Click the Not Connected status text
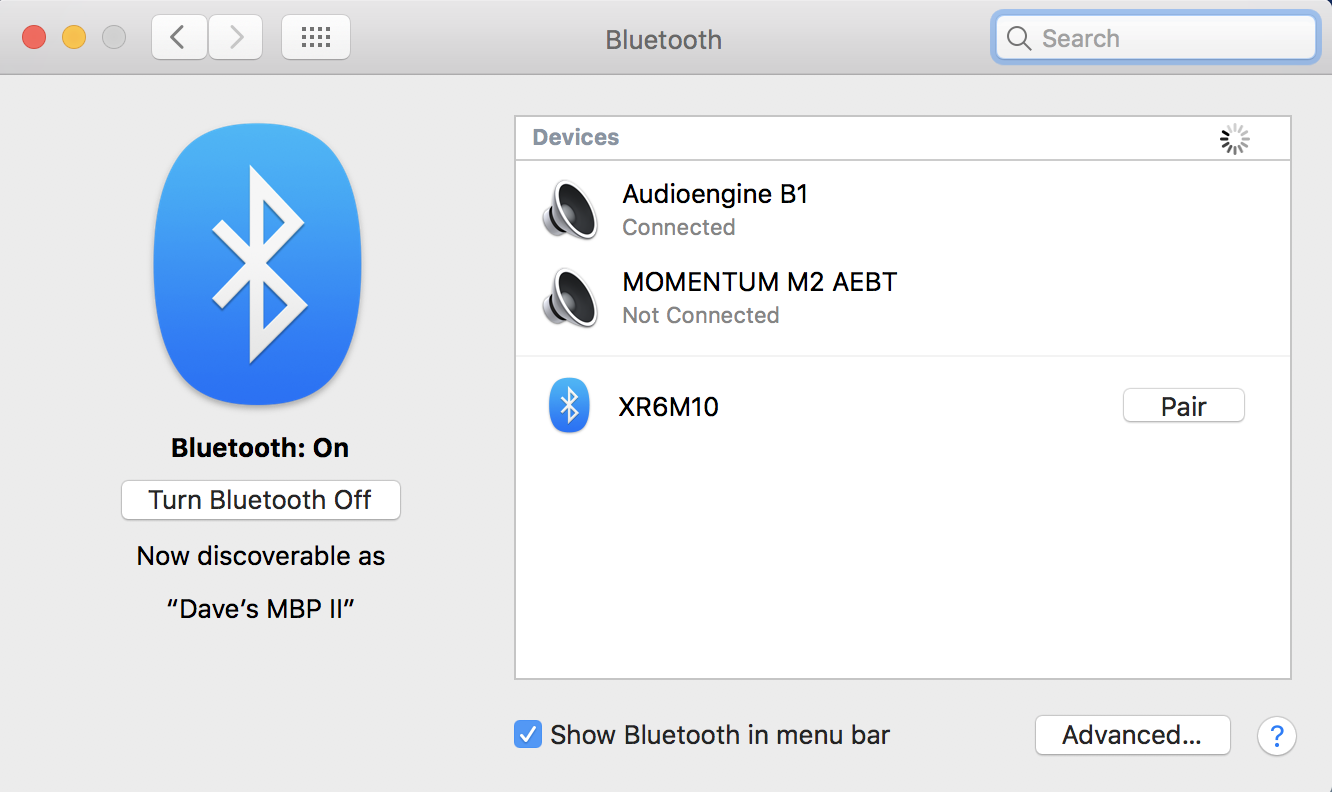Viewport: 1332px width, 792px height. [700, 315]
